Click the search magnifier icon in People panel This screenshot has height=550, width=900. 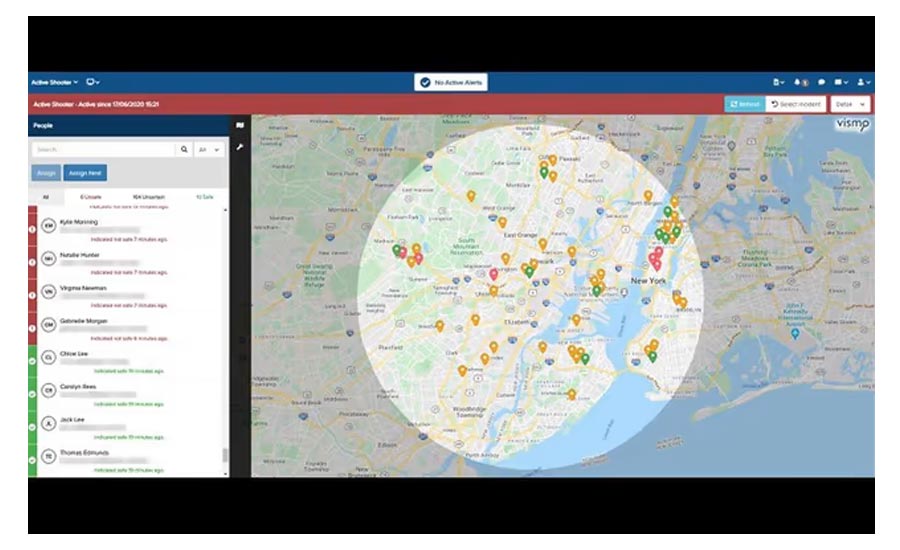184,150
